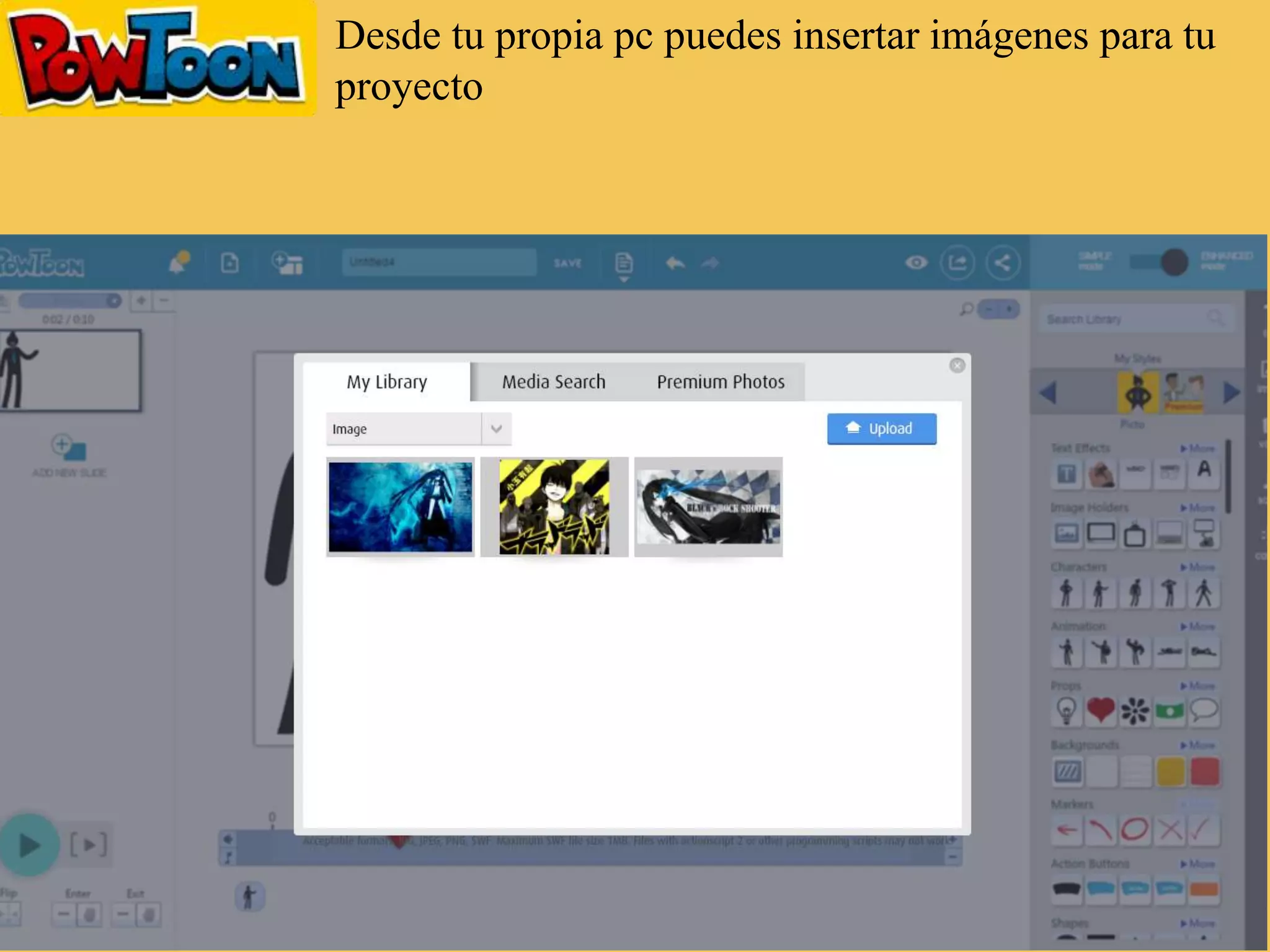Choose the red circle marker

(x=1135, y=830)
